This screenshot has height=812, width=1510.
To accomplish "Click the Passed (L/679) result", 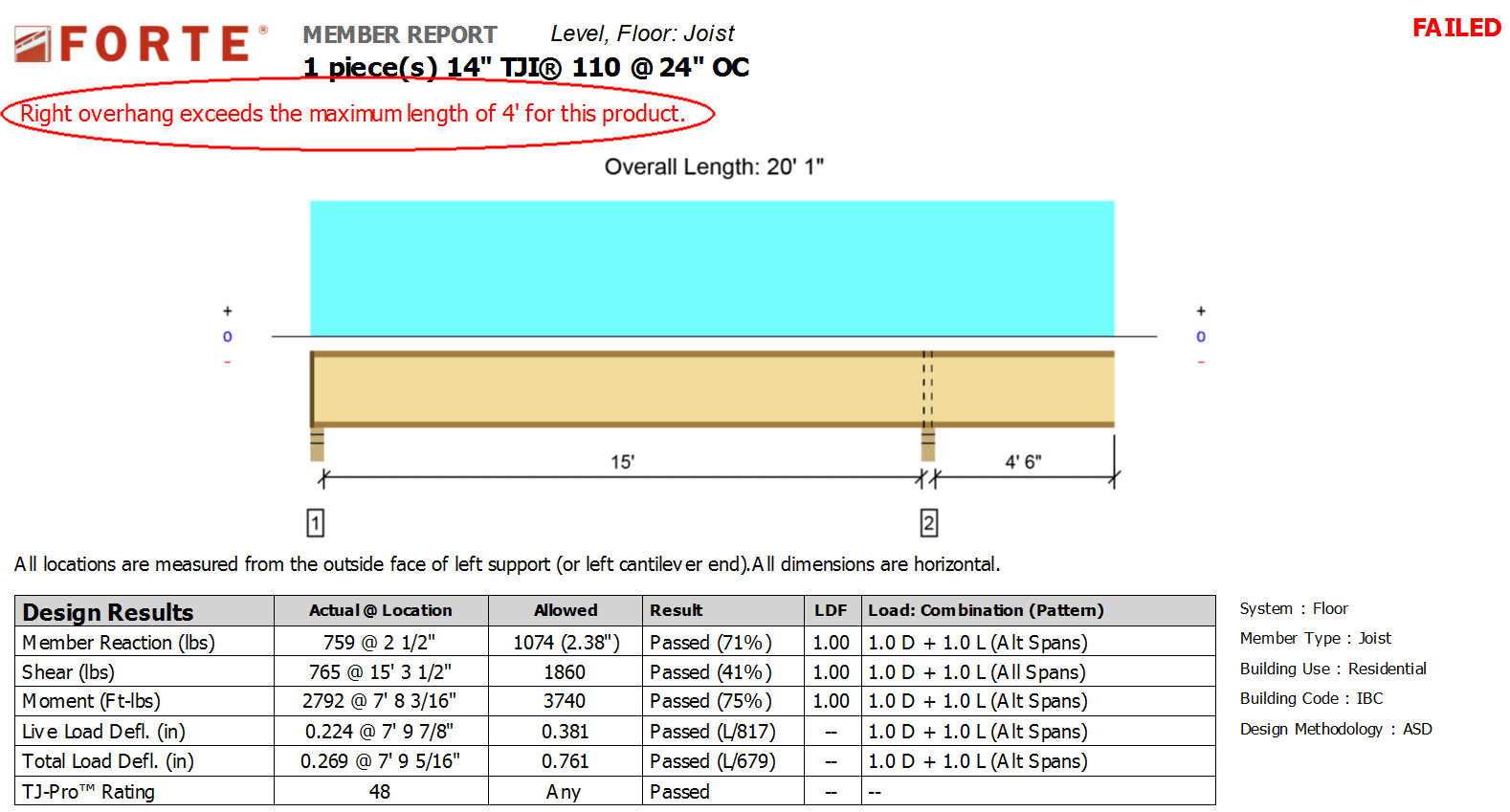I will [712, 761].
